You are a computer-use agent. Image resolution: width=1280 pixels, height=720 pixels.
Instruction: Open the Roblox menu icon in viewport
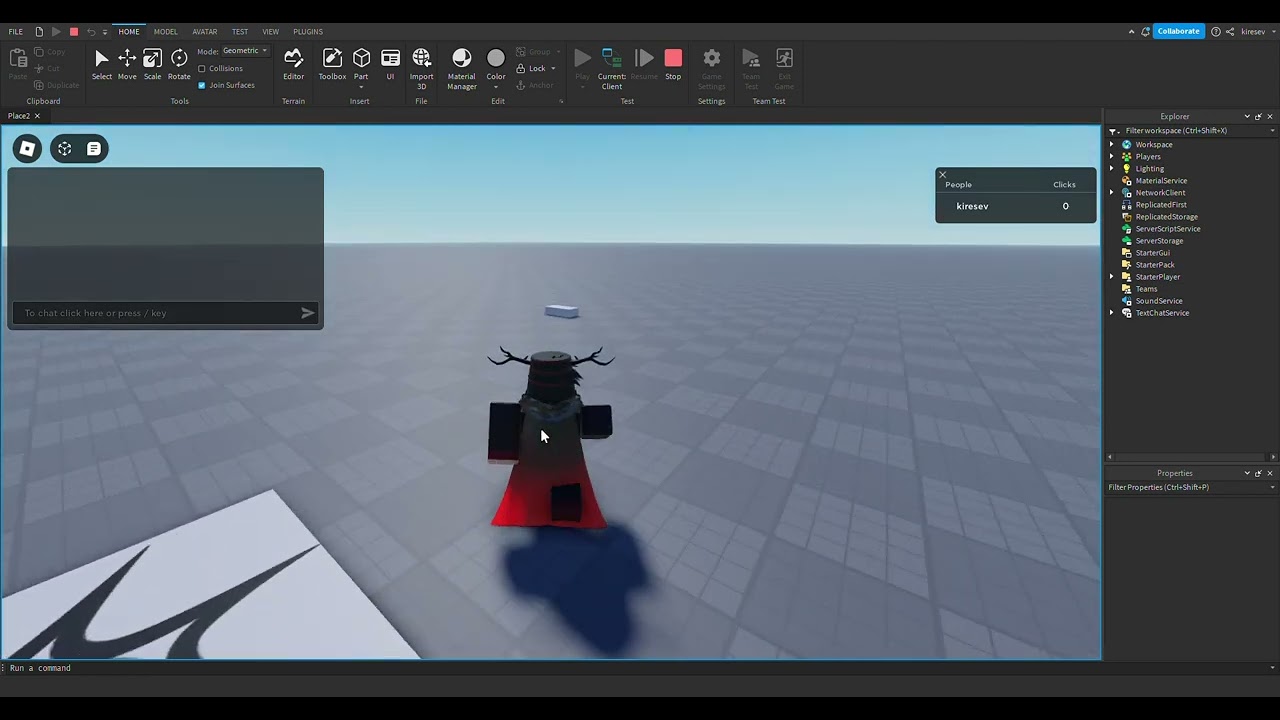click(28, 149)
